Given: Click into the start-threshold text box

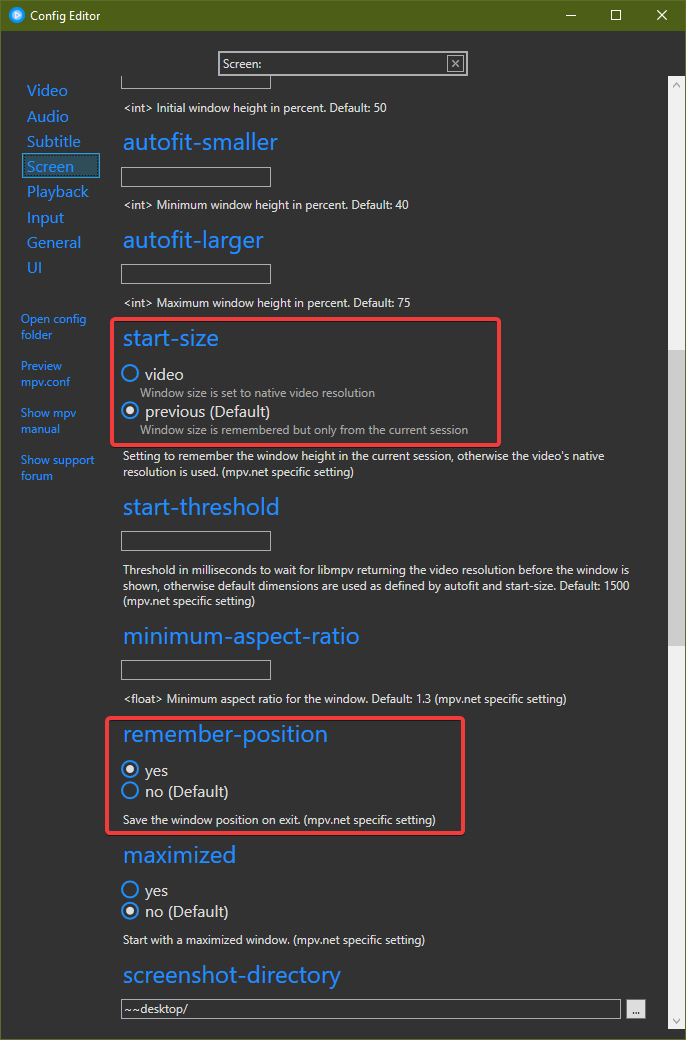Looking at the screenshot, I should coord(196,541).
